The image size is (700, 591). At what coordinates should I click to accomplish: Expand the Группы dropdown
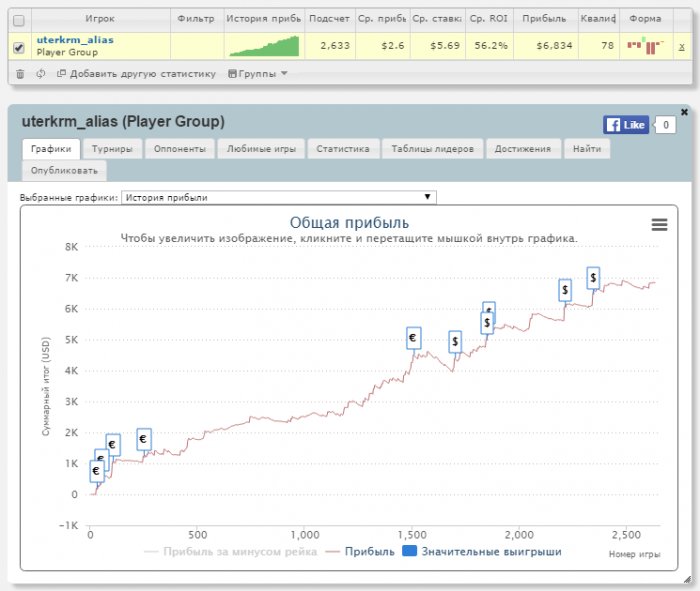(x=258, y=73)
